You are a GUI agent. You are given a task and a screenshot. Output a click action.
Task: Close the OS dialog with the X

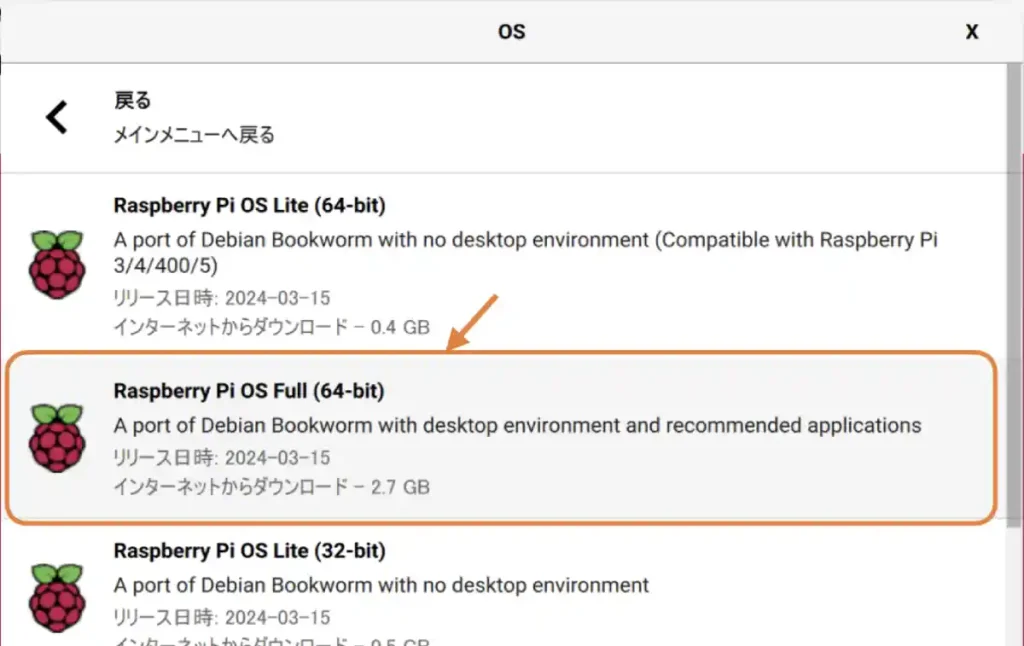(972, 32)
